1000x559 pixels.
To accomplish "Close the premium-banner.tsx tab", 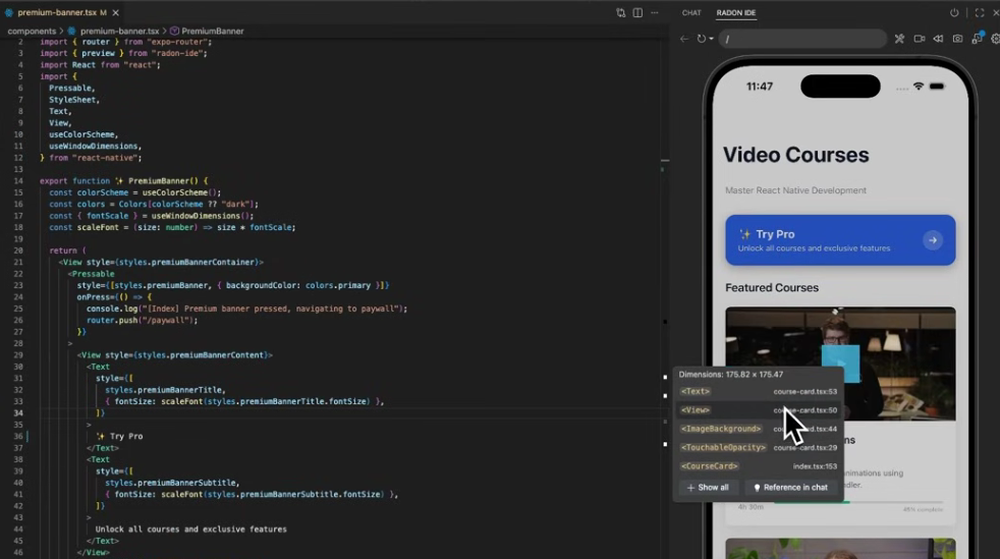I will click(115, 13).
